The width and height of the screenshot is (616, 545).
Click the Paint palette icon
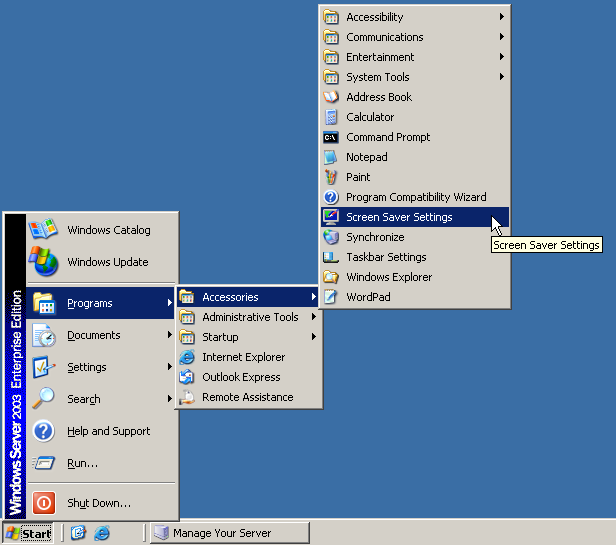pyautogui.click(x=331, y=177)
